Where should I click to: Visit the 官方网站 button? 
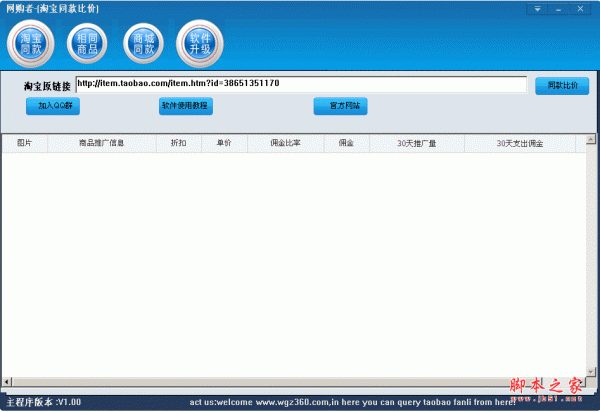[x=341, y=106]
